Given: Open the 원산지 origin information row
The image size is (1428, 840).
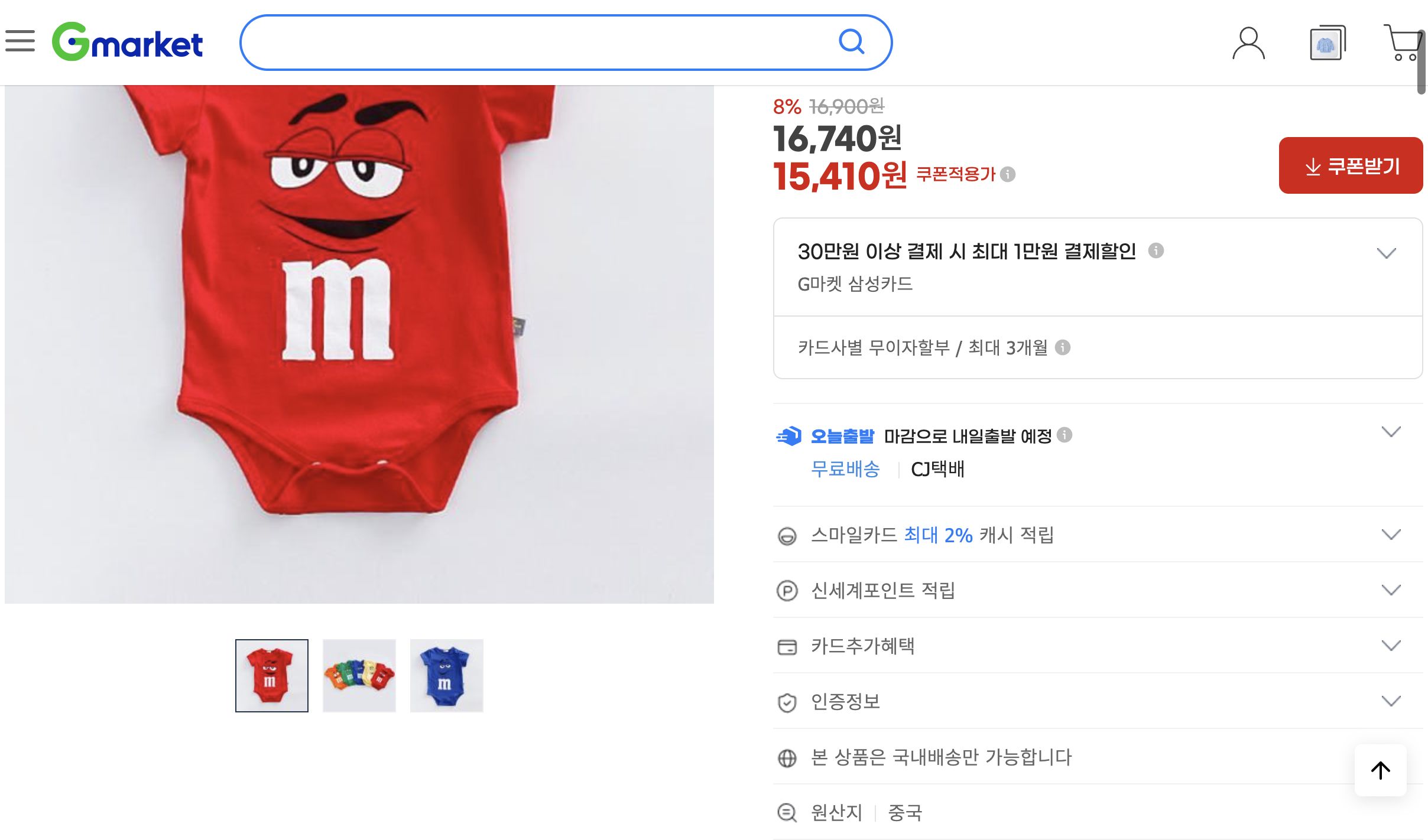Looking at the screenshot, I should [837, 812].
